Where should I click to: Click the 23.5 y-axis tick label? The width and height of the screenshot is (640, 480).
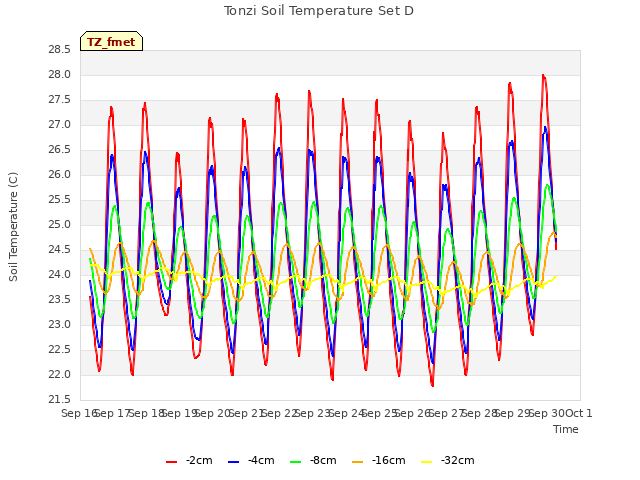click(x=60, y=300)
